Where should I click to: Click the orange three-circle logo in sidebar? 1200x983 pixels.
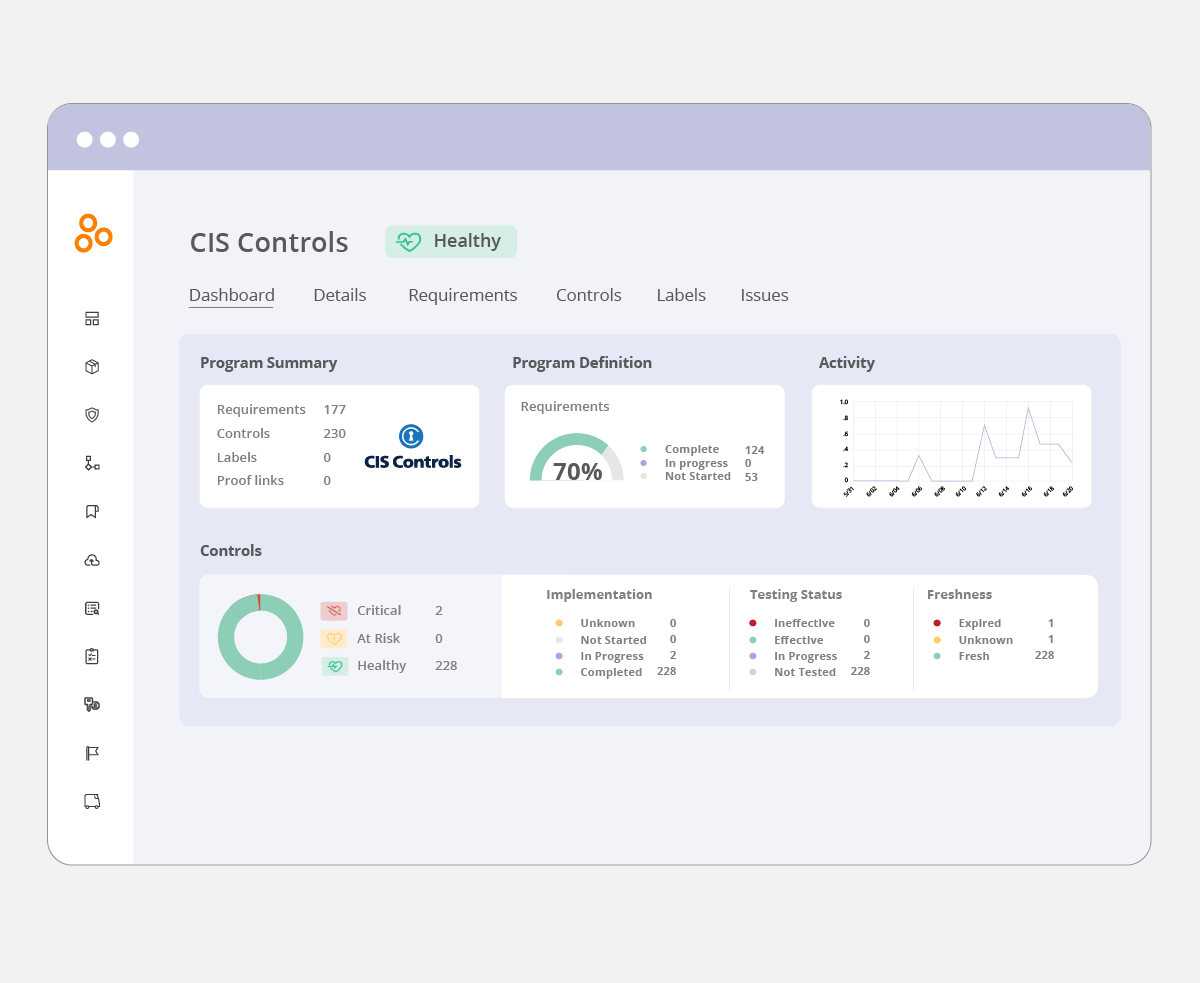tap(93, 233)
